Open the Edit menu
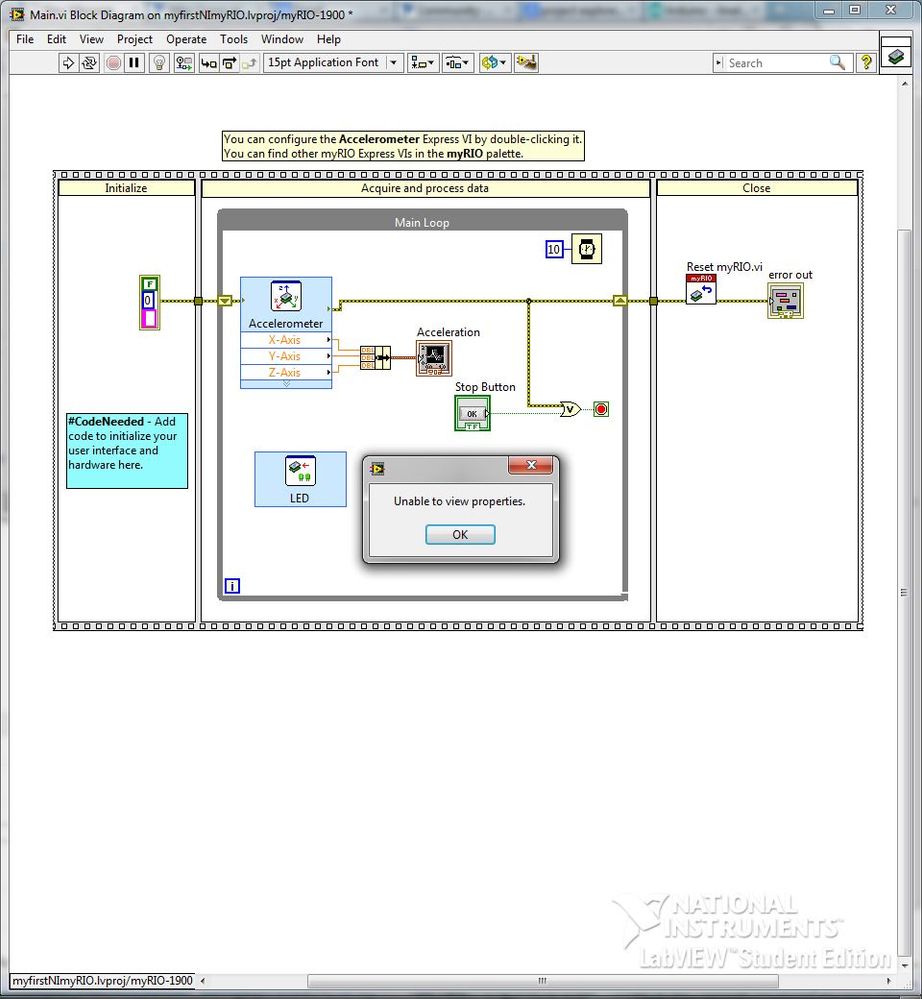Screen dimensions: 922x999 [x=56, y=40]
